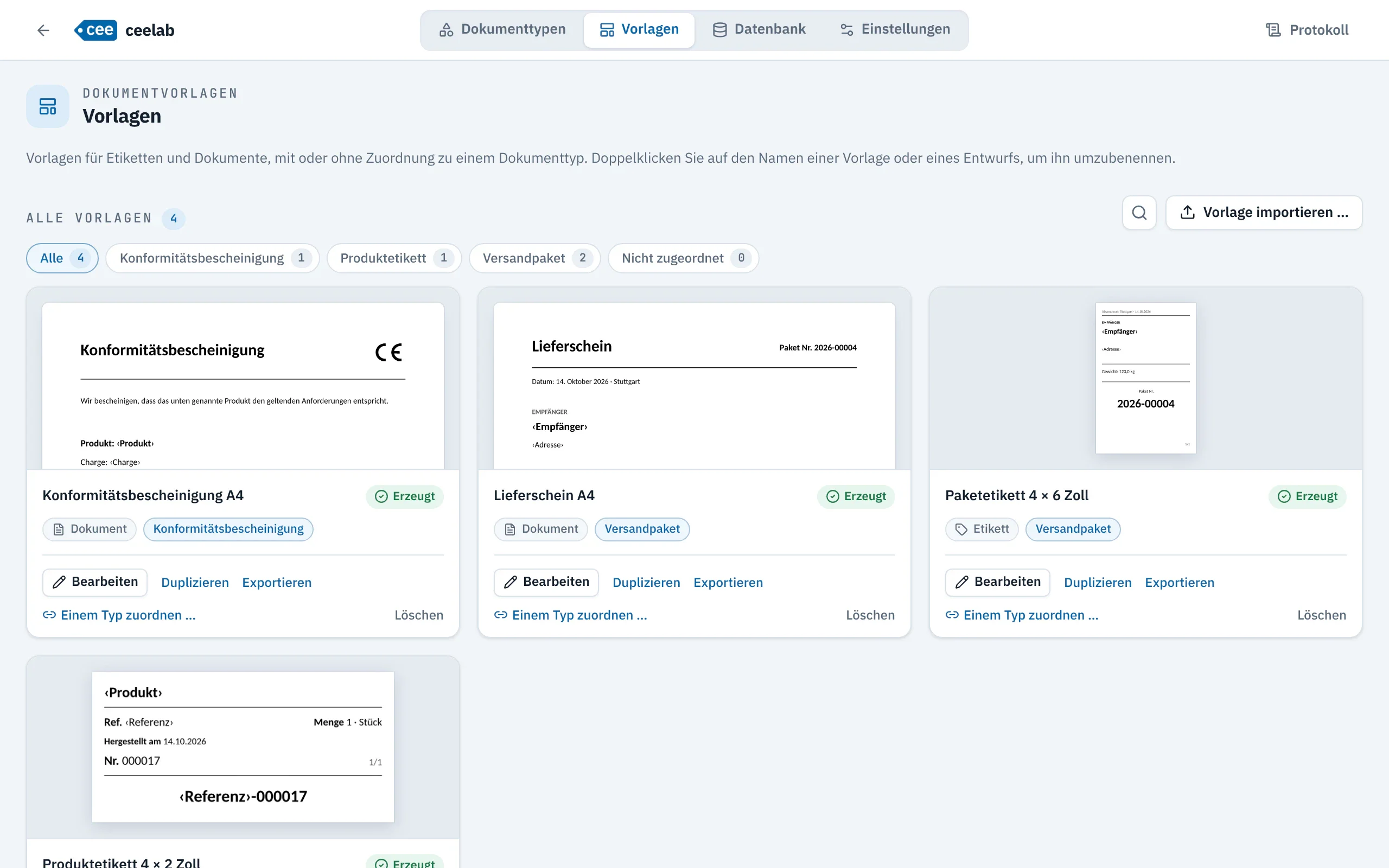Export the Konformitätsbescheinigung A4 template
This screenshot has width=1389, height=868.
pos(277,583)
